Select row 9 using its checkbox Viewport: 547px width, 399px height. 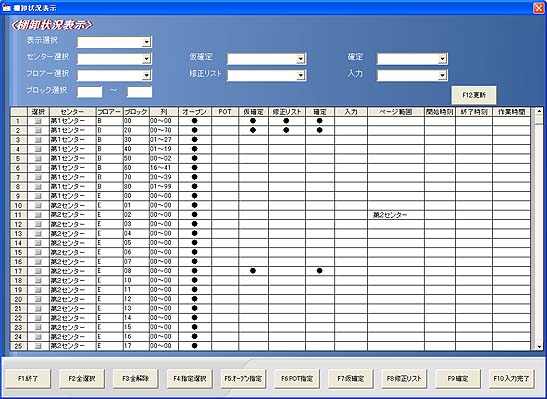click(x=38, y=196)
